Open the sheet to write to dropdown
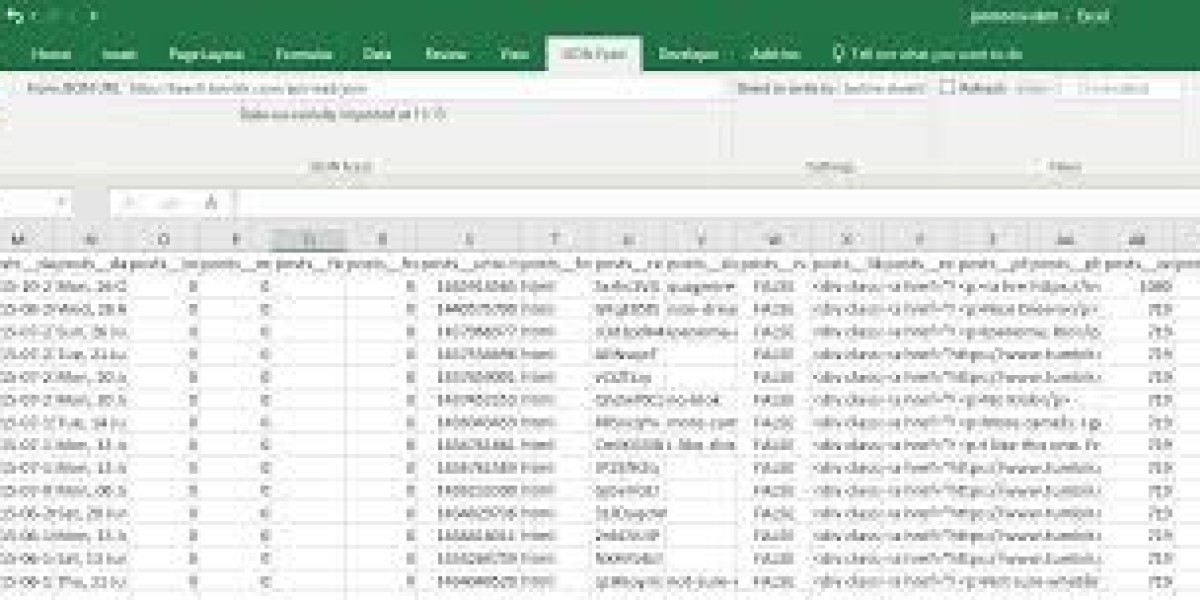 [x=883, y=88]
